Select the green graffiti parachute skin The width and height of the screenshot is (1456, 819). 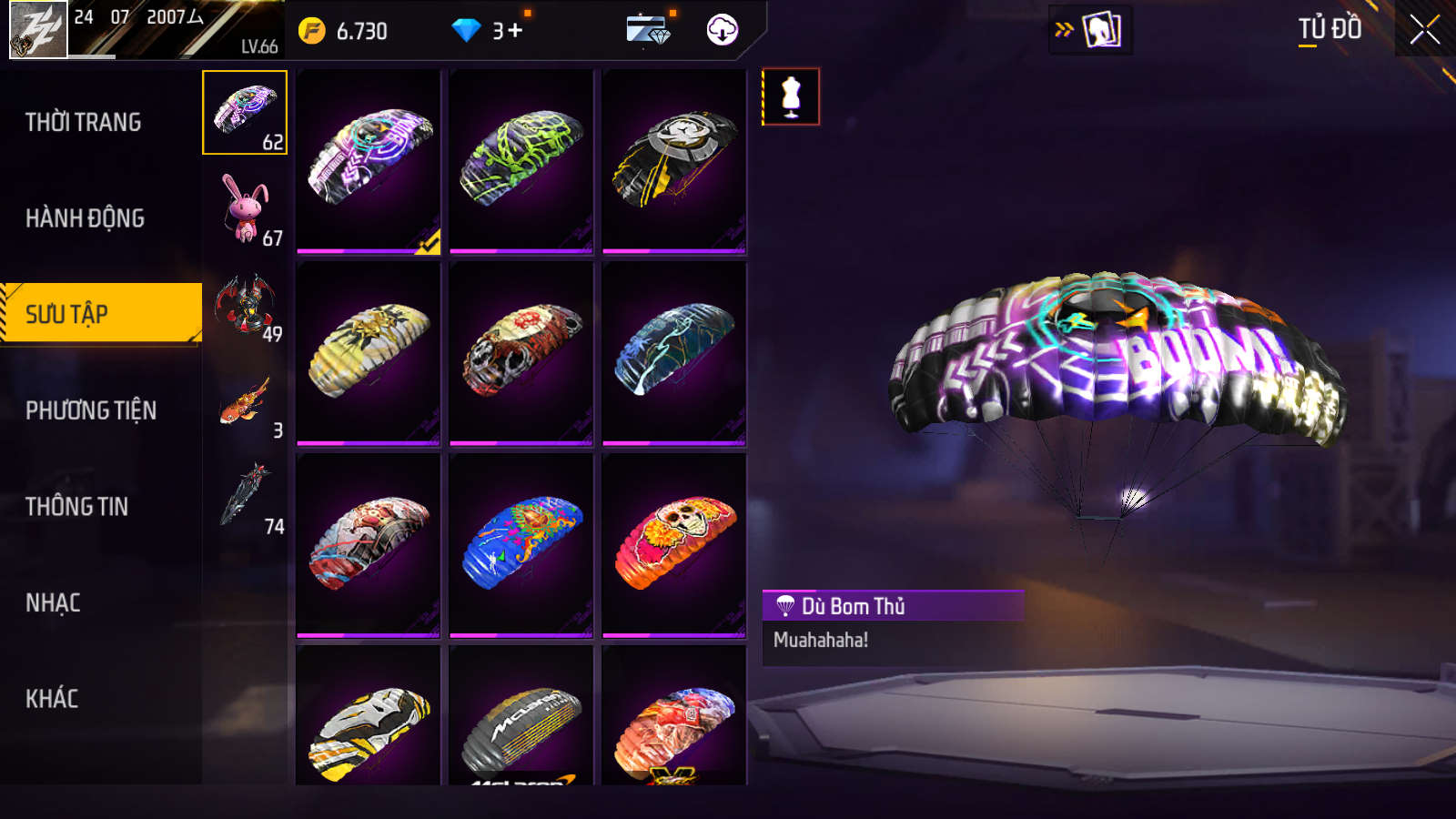pyautogui.click(x=521, y=161)
